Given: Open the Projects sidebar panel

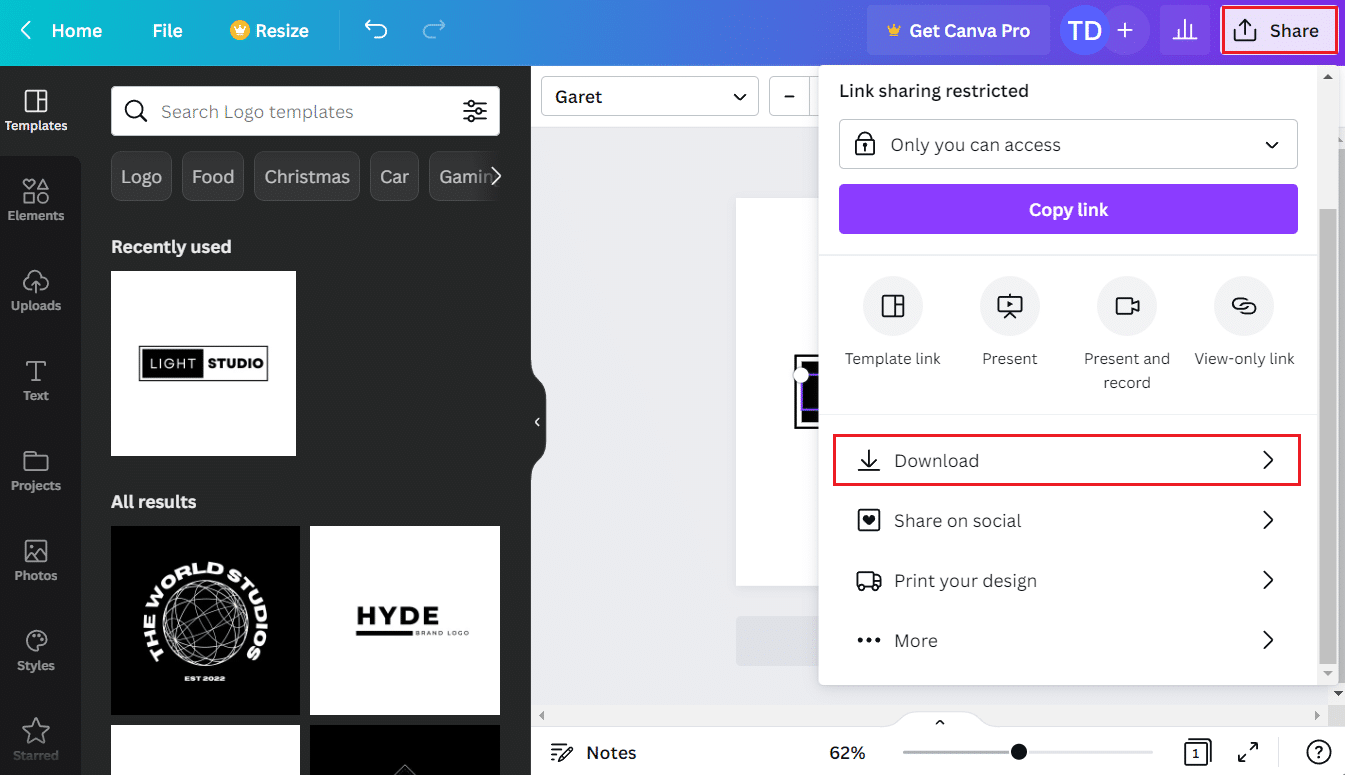Looking at the screenshot, I should [x=36, y=470].
